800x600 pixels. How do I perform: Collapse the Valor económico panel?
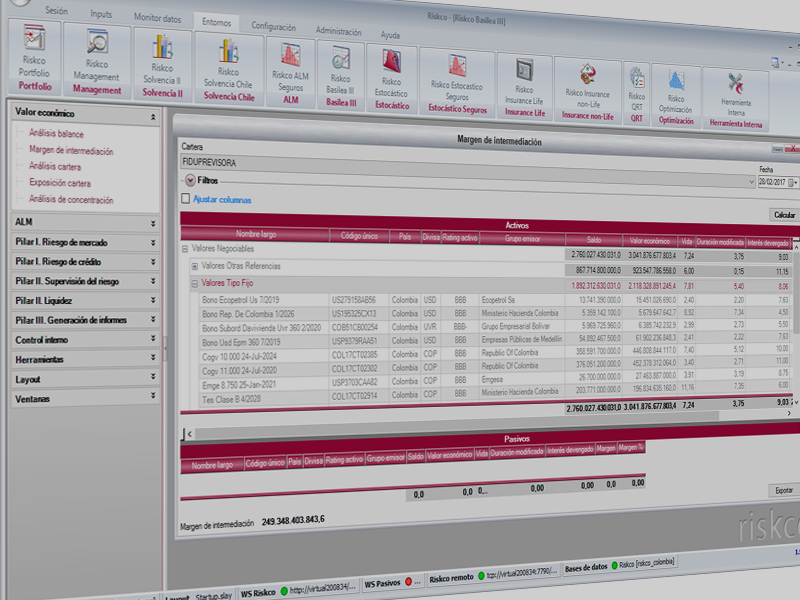click(153, 117)
